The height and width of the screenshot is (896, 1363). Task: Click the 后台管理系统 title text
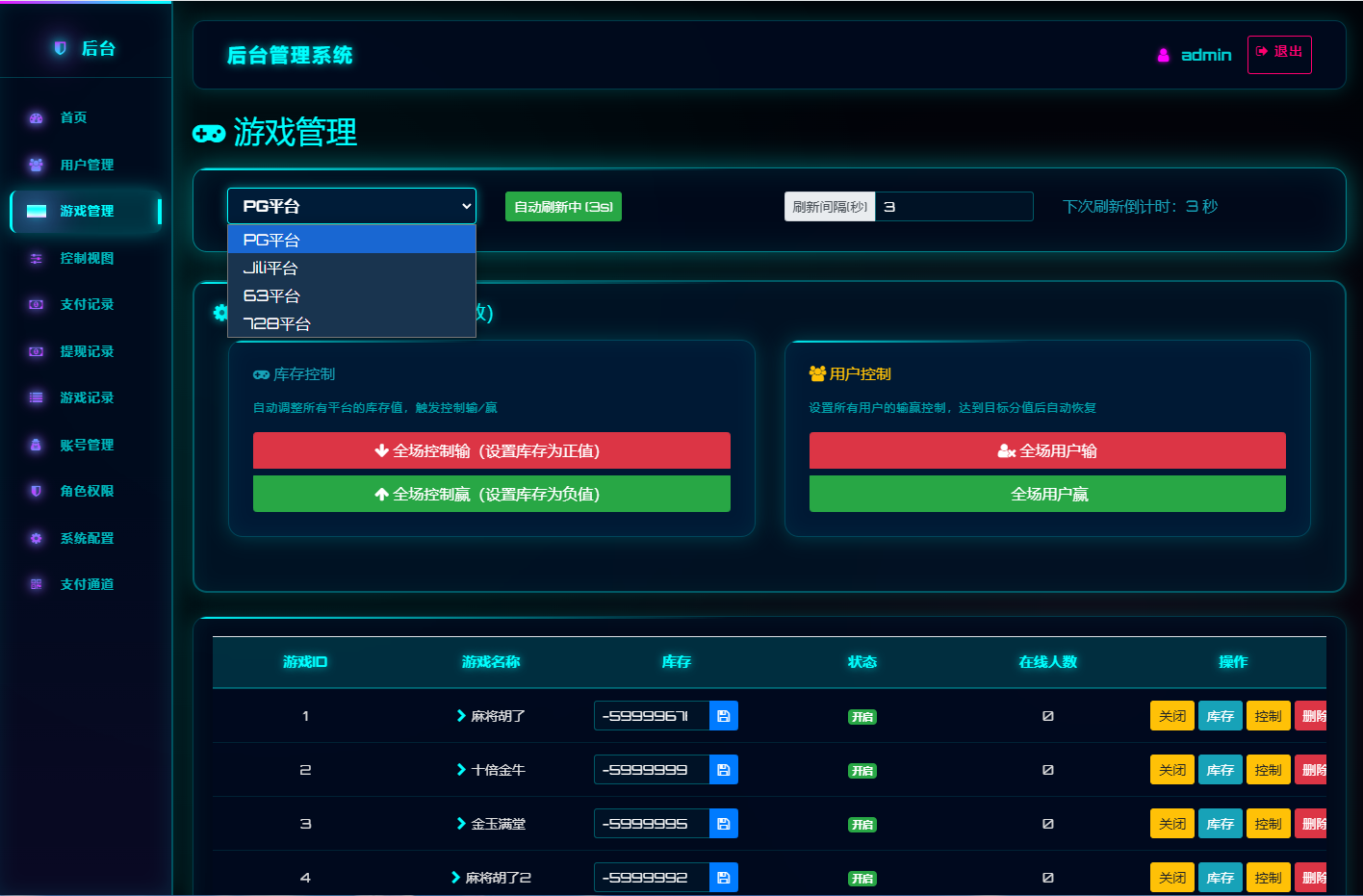(x=290, y=56)
